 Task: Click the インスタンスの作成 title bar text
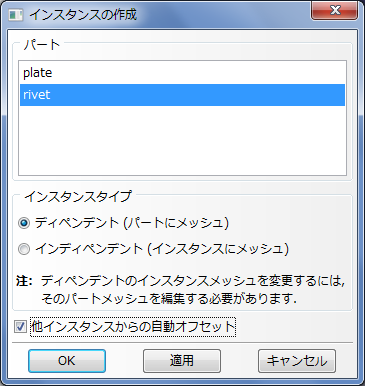pyautogui.click(x=83, y=15)
